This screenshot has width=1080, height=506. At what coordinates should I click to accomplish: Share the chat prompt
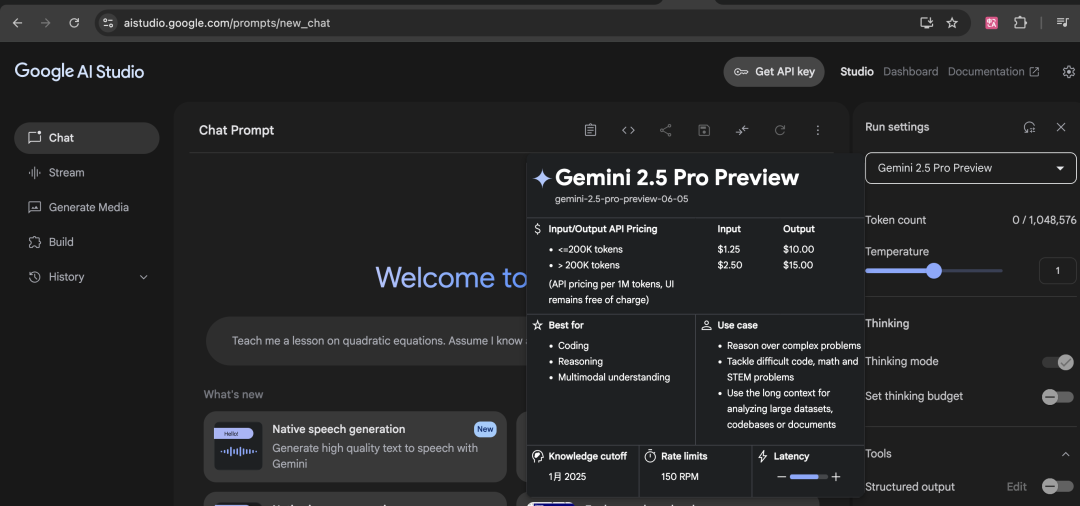pos(666,130)
